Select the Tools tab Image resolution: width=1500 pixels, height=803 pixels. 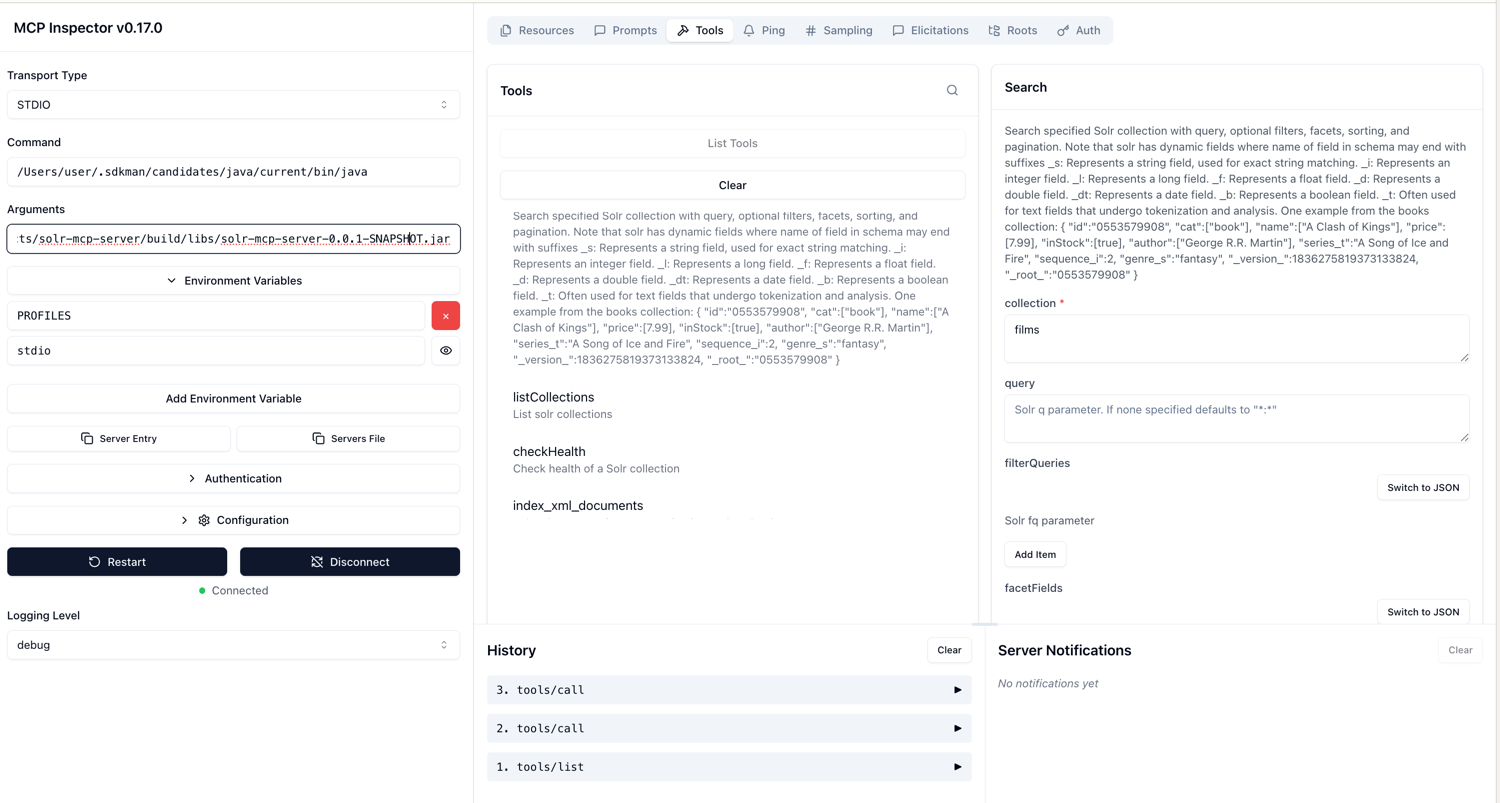[700, 31]
